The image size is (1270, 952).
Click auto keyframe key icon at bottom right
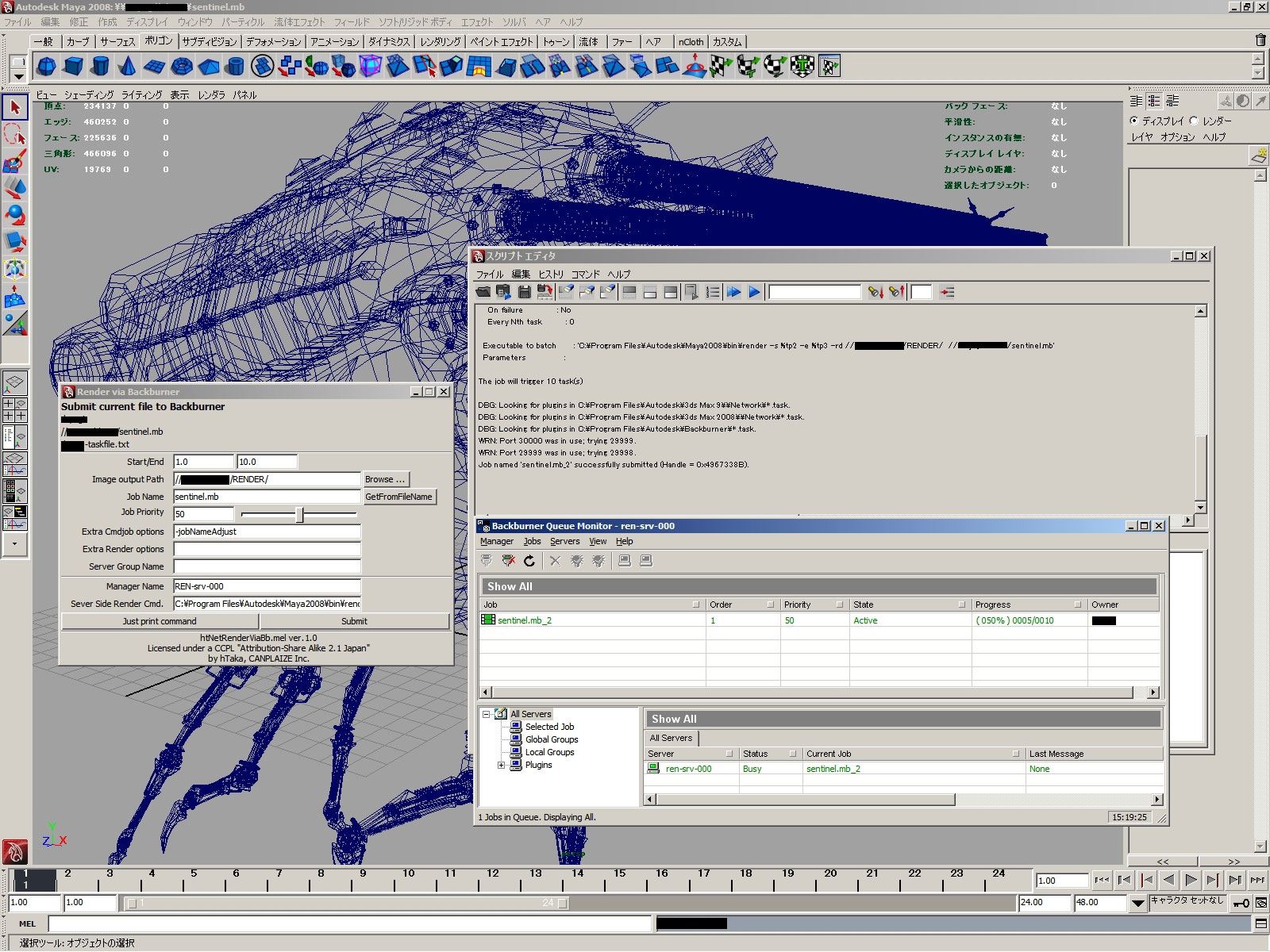click(x=1241, y=903)
